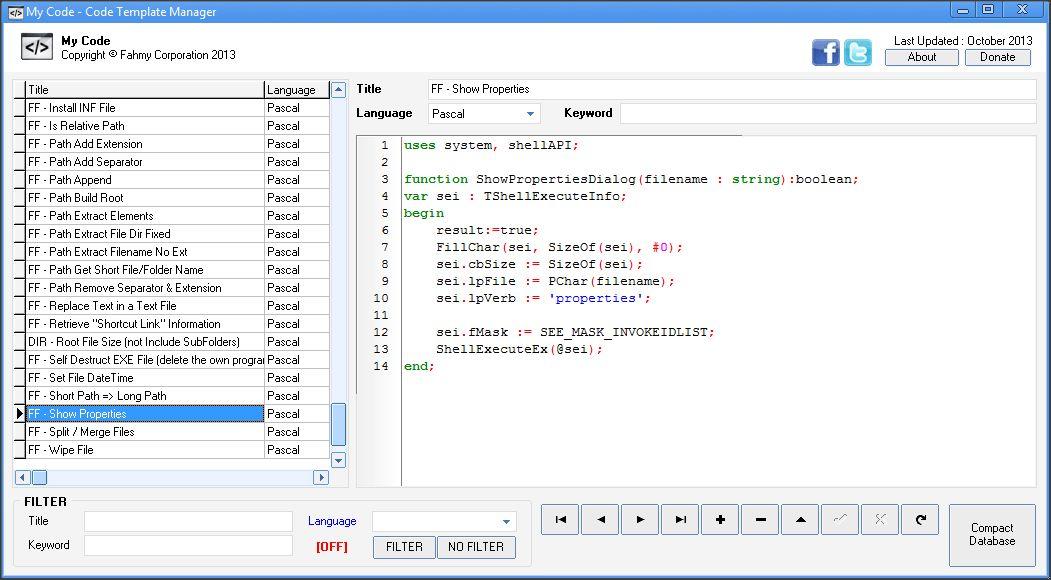
Task: Add new record with plus button
Action: pos(720,520)
